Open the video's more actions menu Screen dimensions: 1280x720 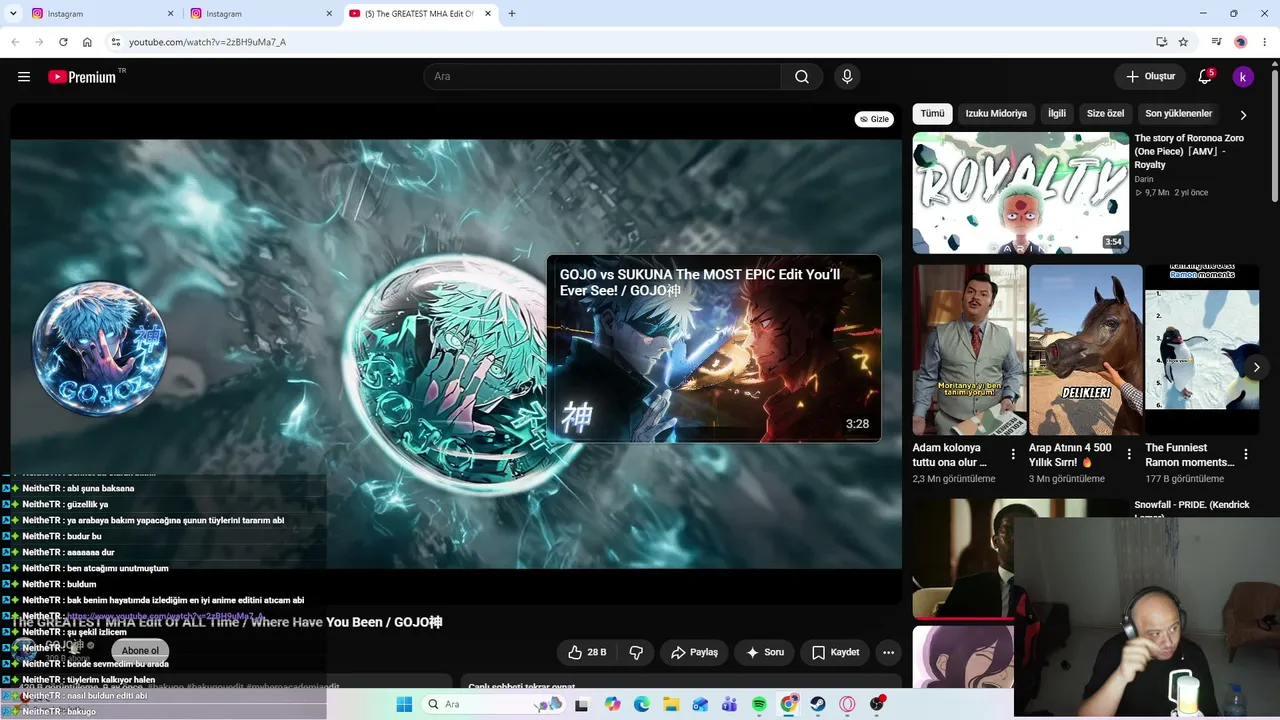888,652
